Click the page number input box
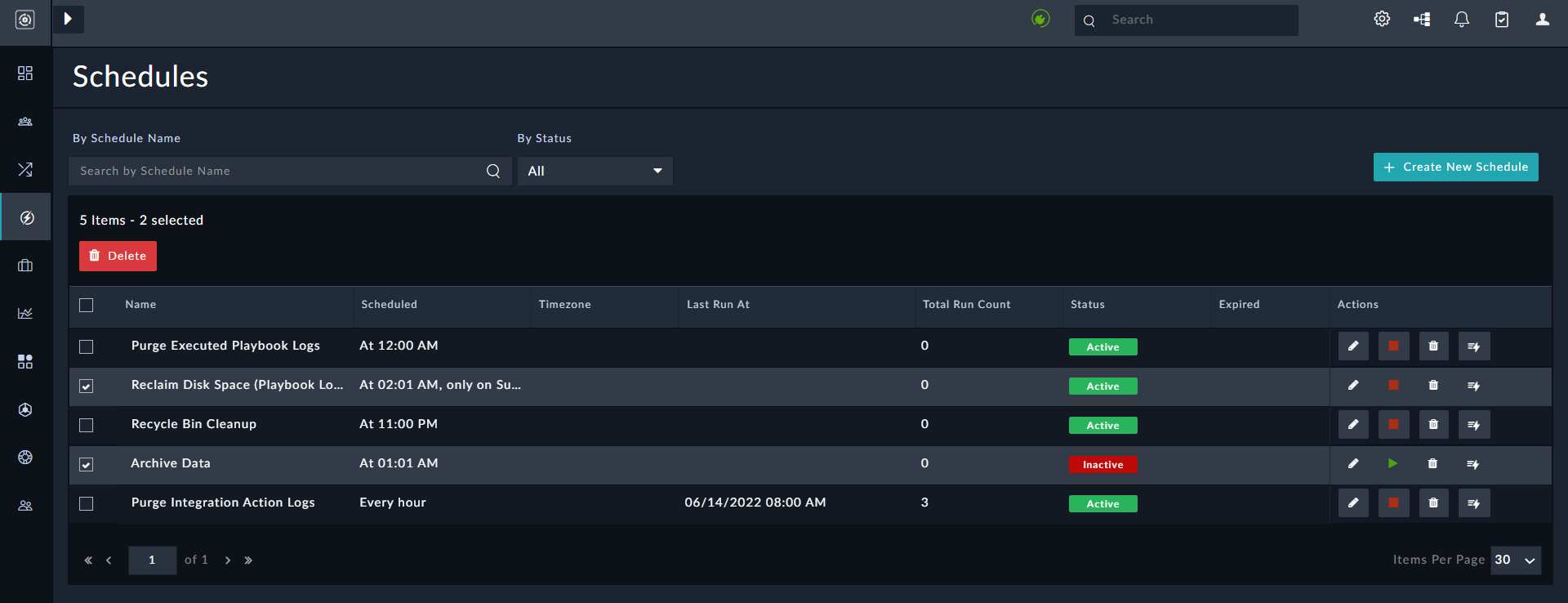 click(x=152, y=561)
